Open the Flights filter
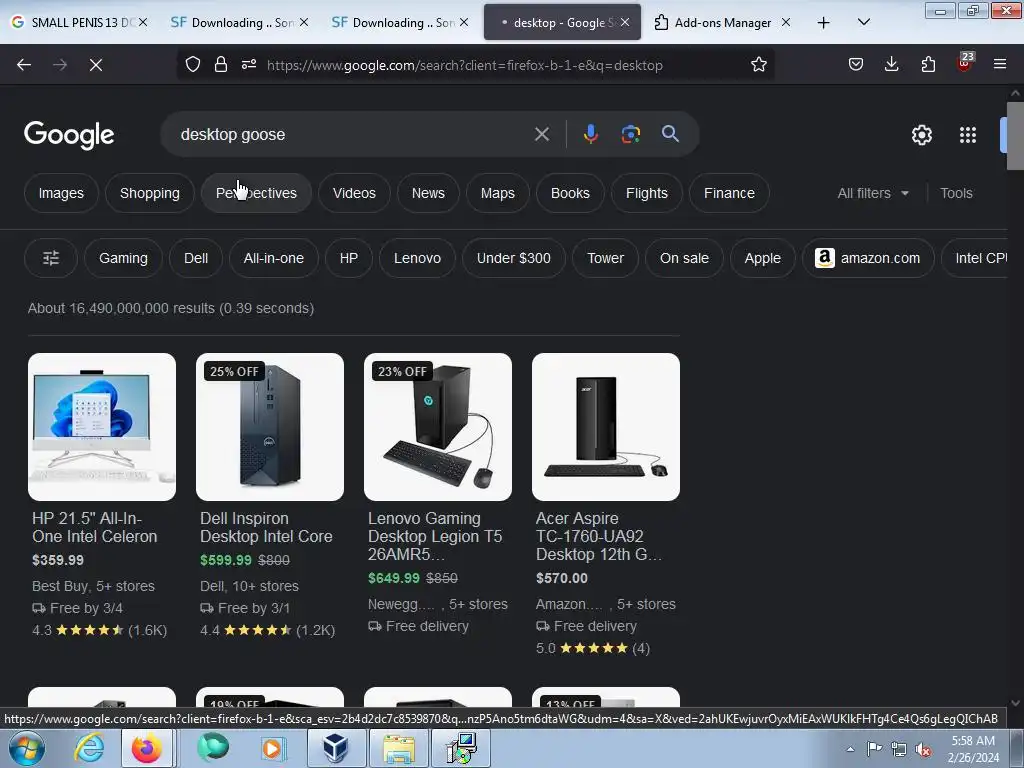 pyautogui.click(x=647, y=193)
